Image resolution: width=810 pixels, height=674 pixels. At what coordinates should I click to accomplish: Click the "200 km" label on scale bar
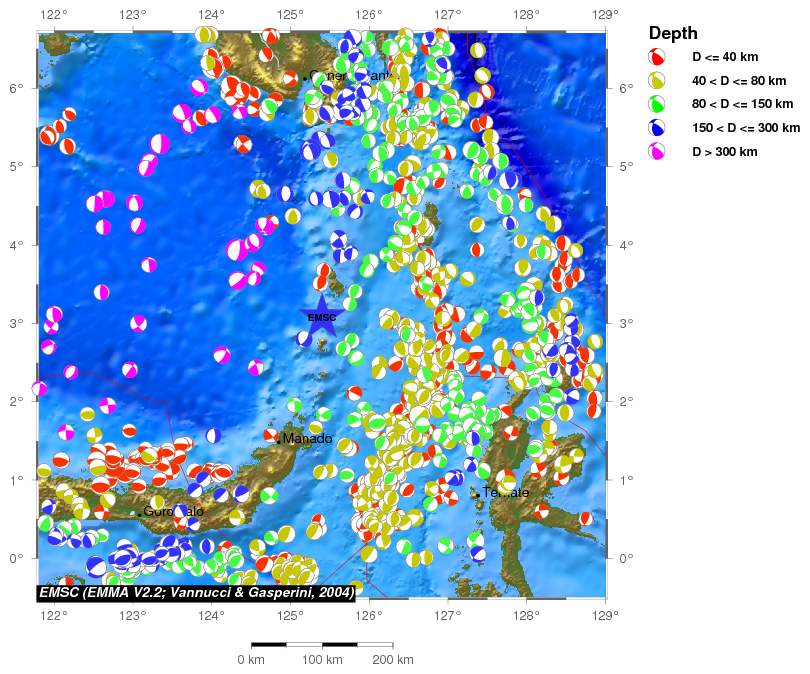392,660
